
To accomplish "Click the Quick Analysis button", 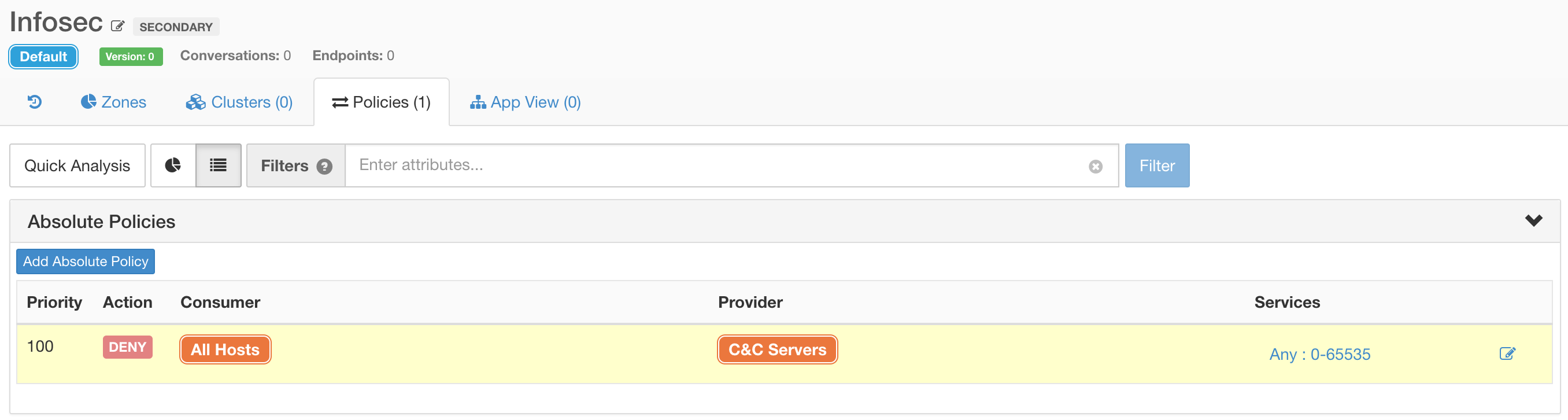I will (77, 165).
